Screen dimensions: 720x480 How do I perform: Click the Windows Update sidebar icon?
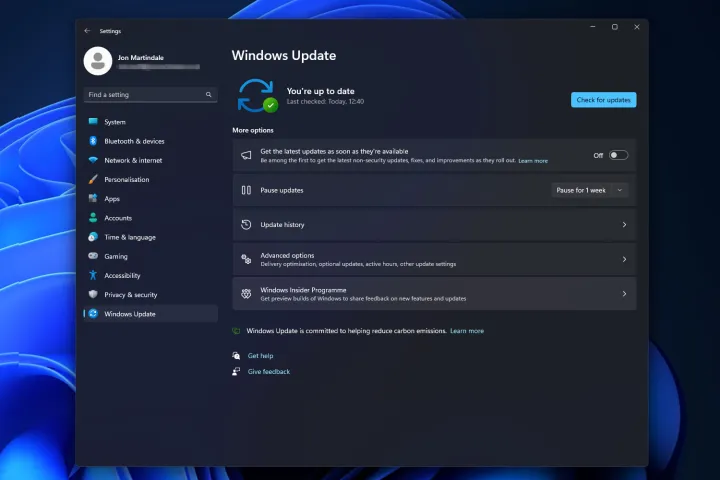[93, 314]
